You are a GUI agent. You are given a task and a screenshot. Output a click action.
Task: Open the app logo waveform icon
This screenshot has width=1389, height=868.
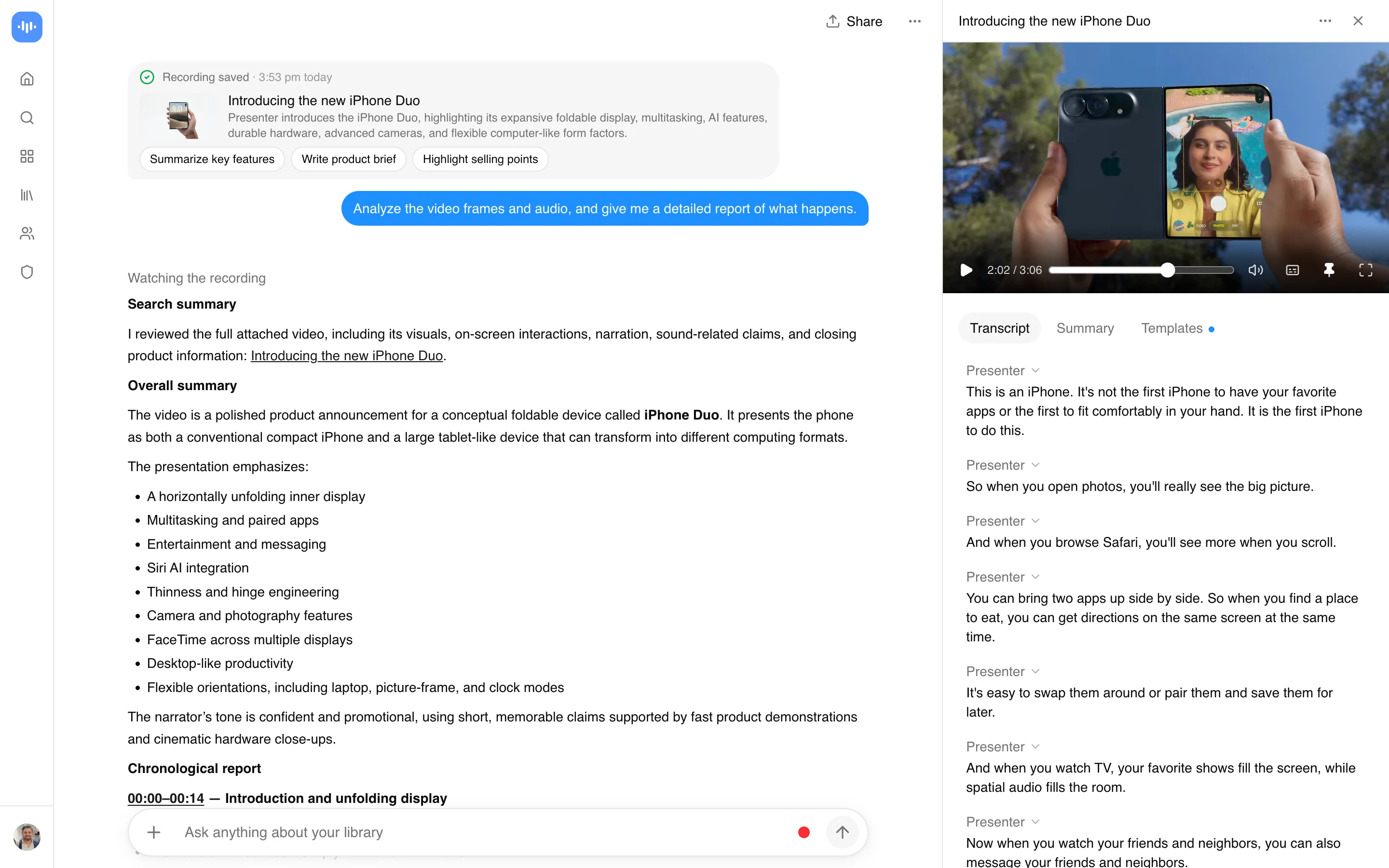point(27,27)
